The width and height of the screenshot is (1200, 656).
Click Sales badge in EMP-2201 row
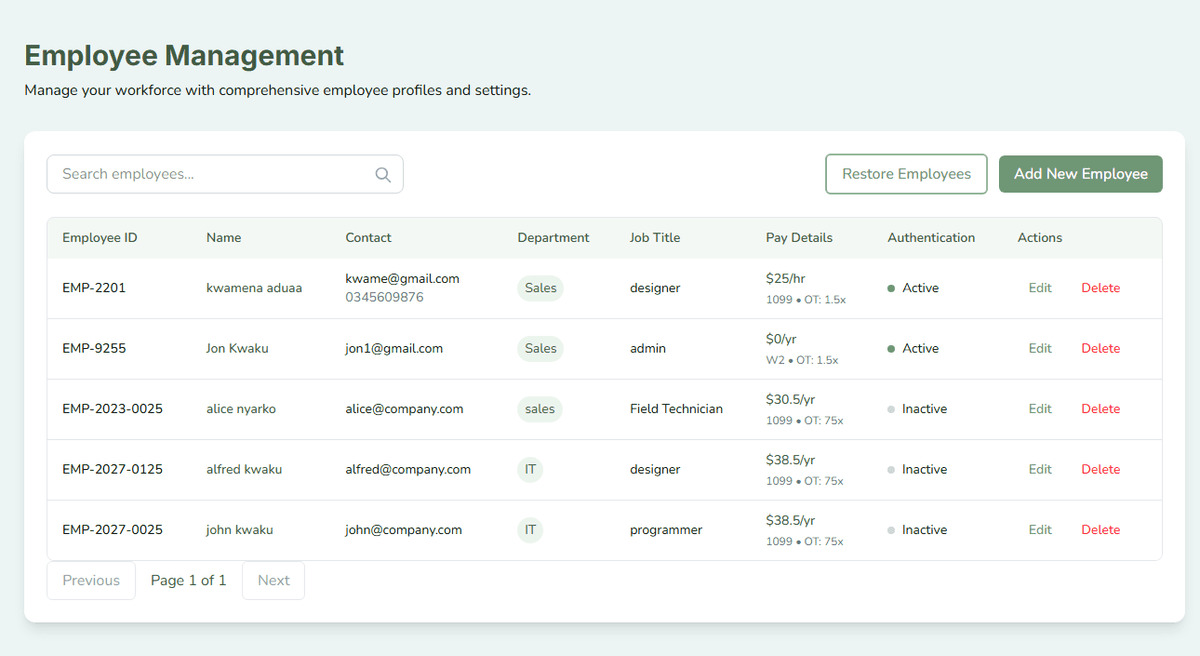click(x=541, y=288)
